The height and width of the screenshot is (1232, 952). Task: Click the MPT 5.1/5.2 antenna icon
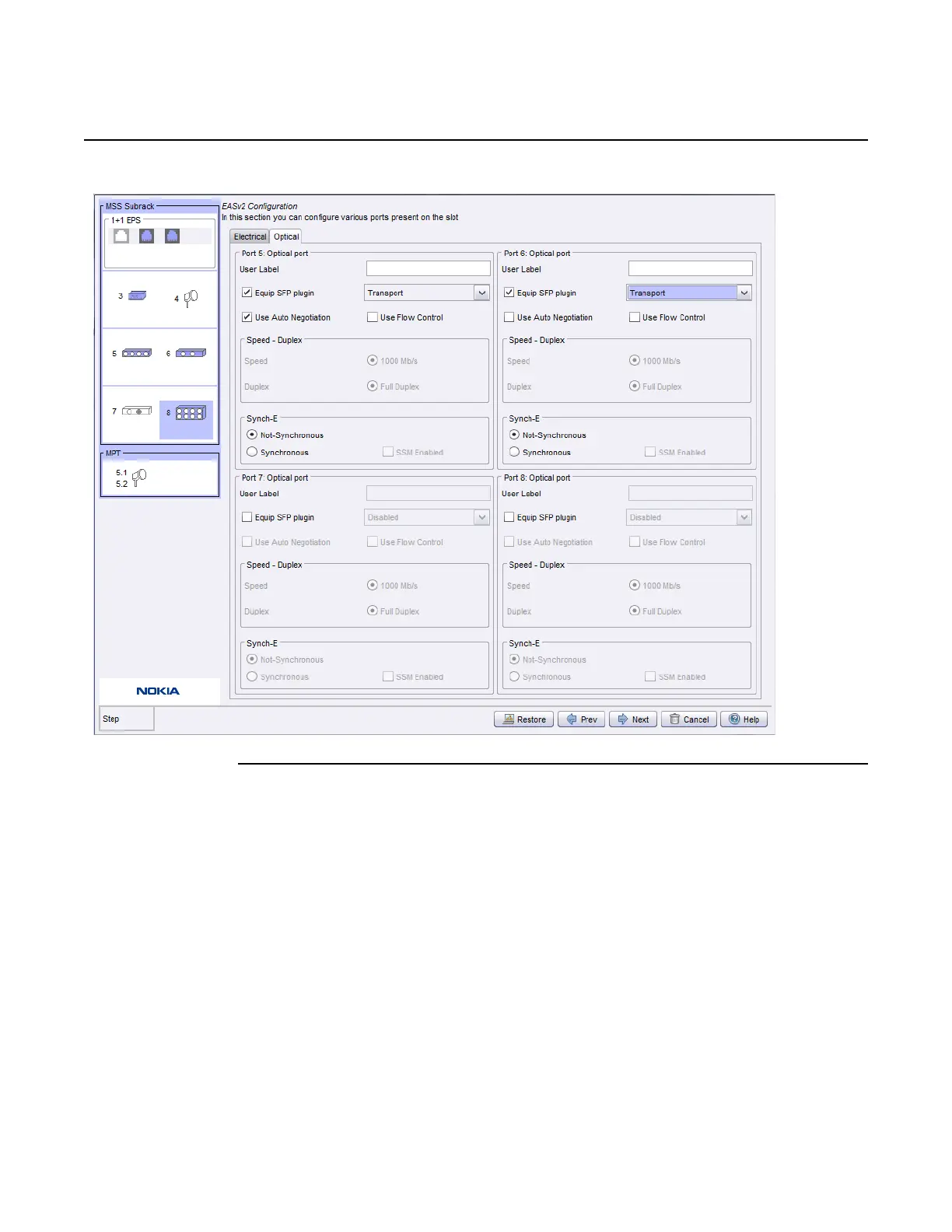(138, 478)
